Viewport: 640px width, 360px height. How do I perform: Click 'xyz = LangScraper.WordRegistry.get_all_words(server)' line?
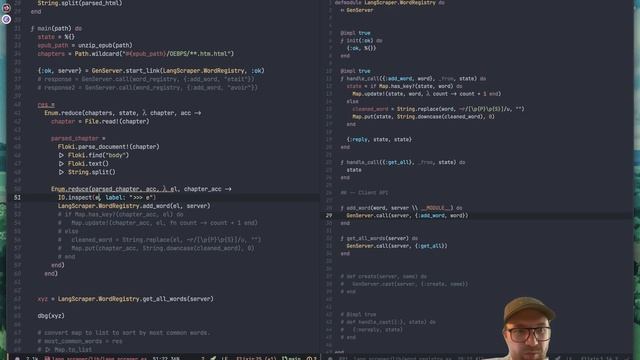click(x=125, y=299)
